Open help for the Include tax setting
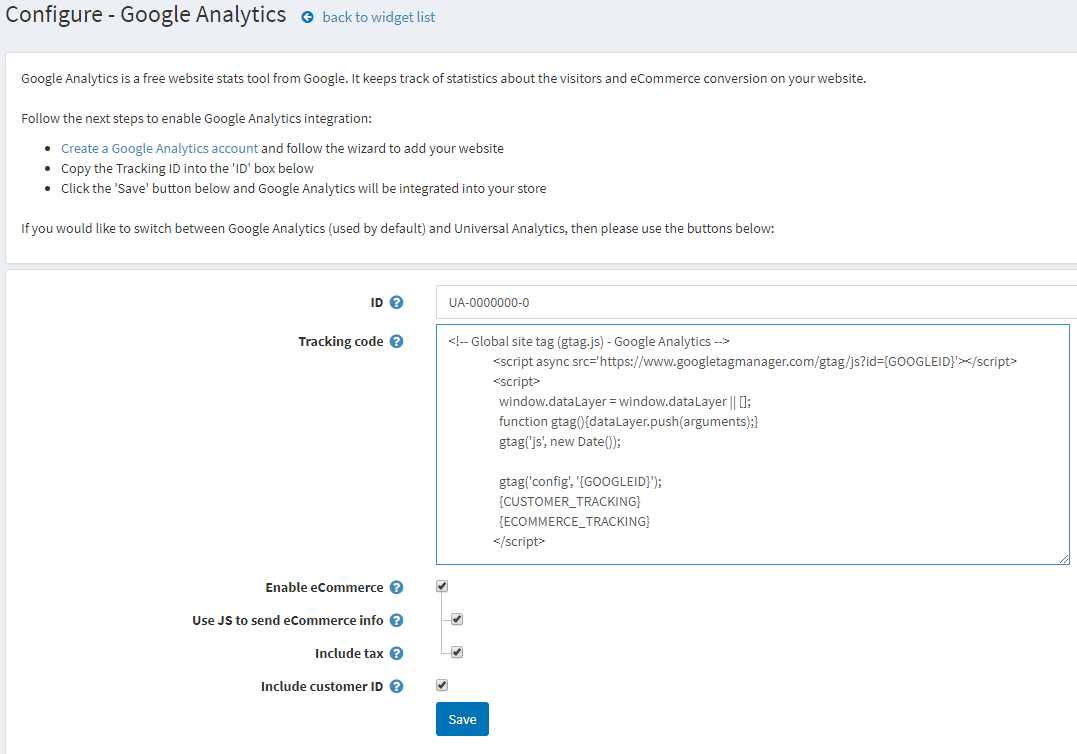 point(397,653)
